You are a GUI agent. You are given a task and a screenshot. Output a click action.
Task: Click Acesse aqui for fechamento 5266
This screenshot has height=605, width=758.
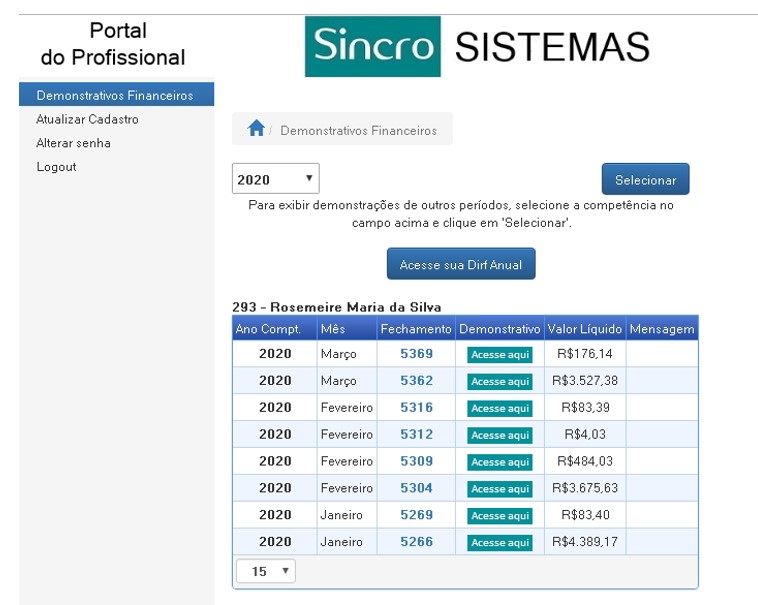pyautogui.click(x=500, y=543)
